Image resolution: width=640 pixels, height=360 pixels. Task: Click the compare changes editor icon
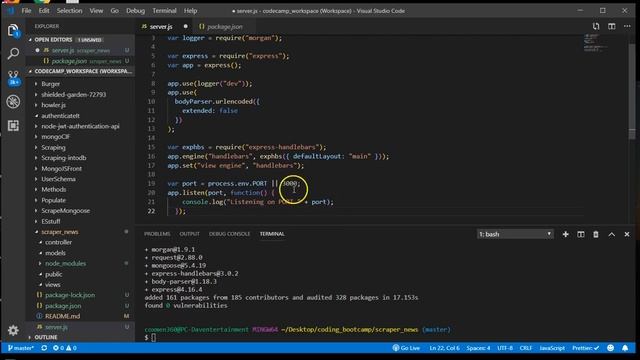(x=596, y=27)
